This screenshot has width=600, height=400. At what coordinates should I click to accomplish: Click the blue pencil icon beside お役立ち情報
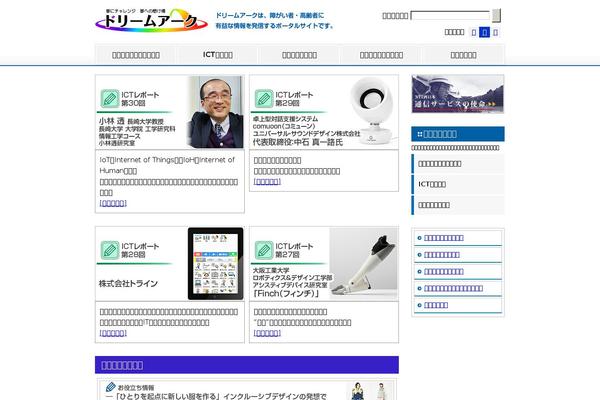coord(111,387)
